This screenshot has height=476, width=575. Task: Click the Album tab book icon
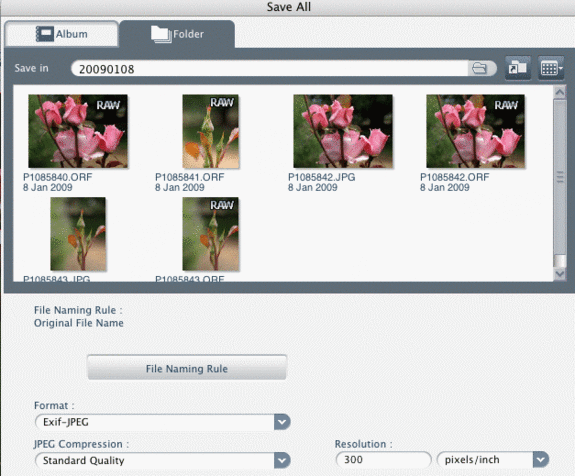(x=44, y=34)
